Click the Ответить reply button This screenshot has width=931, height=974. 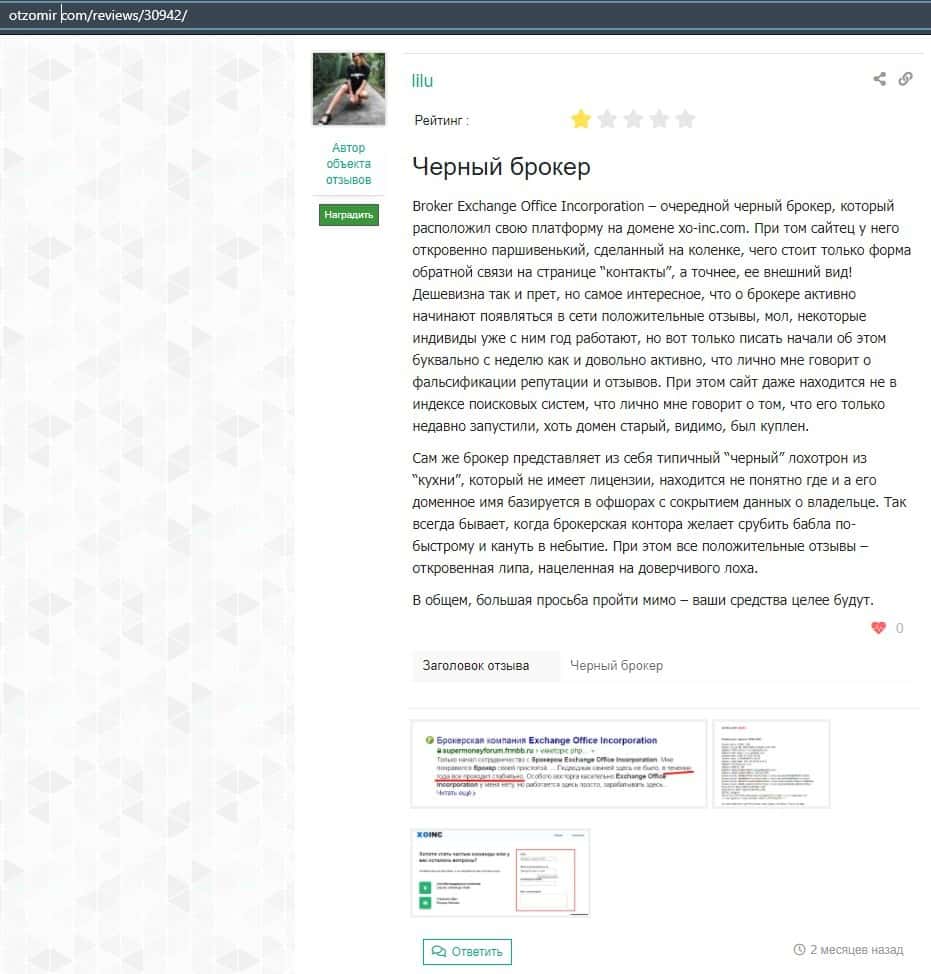click(x=467, y=952)
